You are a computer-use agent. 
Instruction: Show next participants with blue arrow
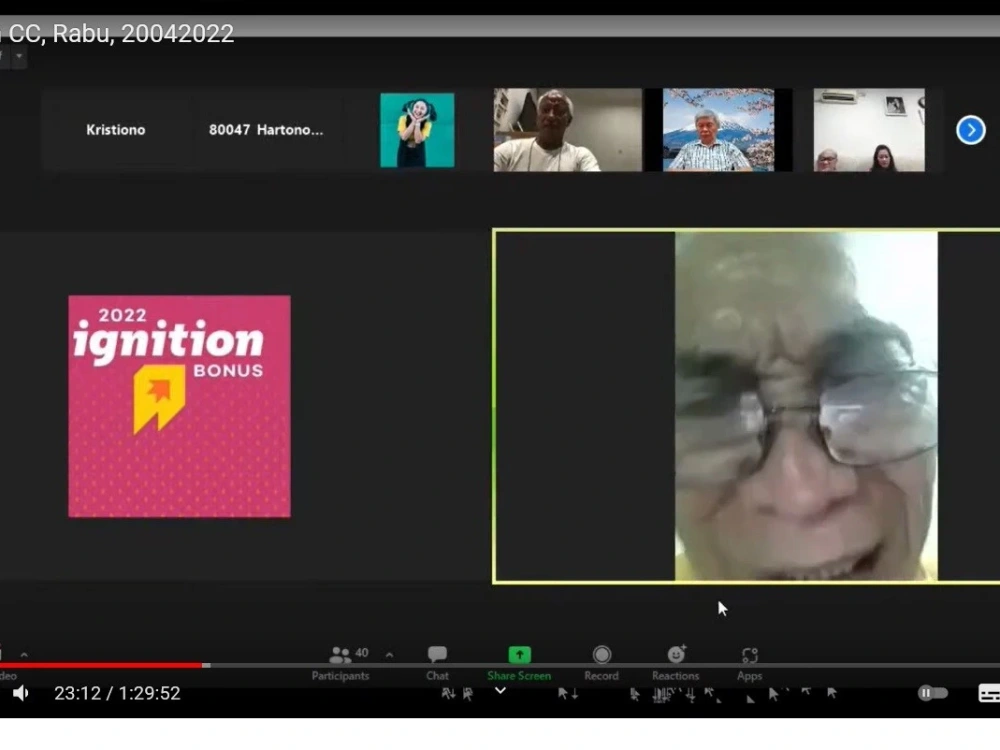[x=971, y=130]
